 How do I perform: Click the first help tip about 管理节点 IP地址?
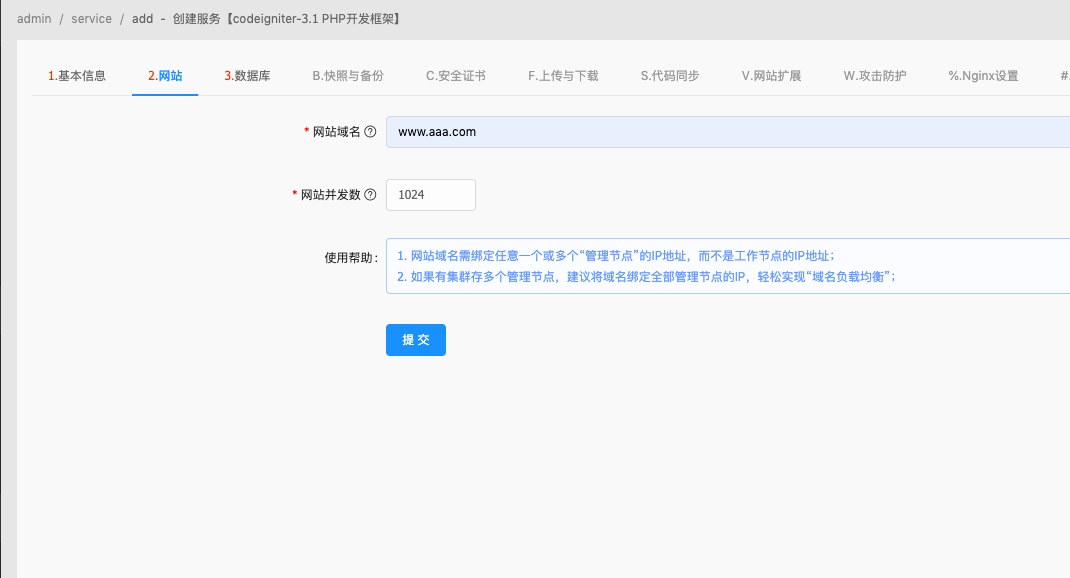pyautogui.click(x=616, y=256)
